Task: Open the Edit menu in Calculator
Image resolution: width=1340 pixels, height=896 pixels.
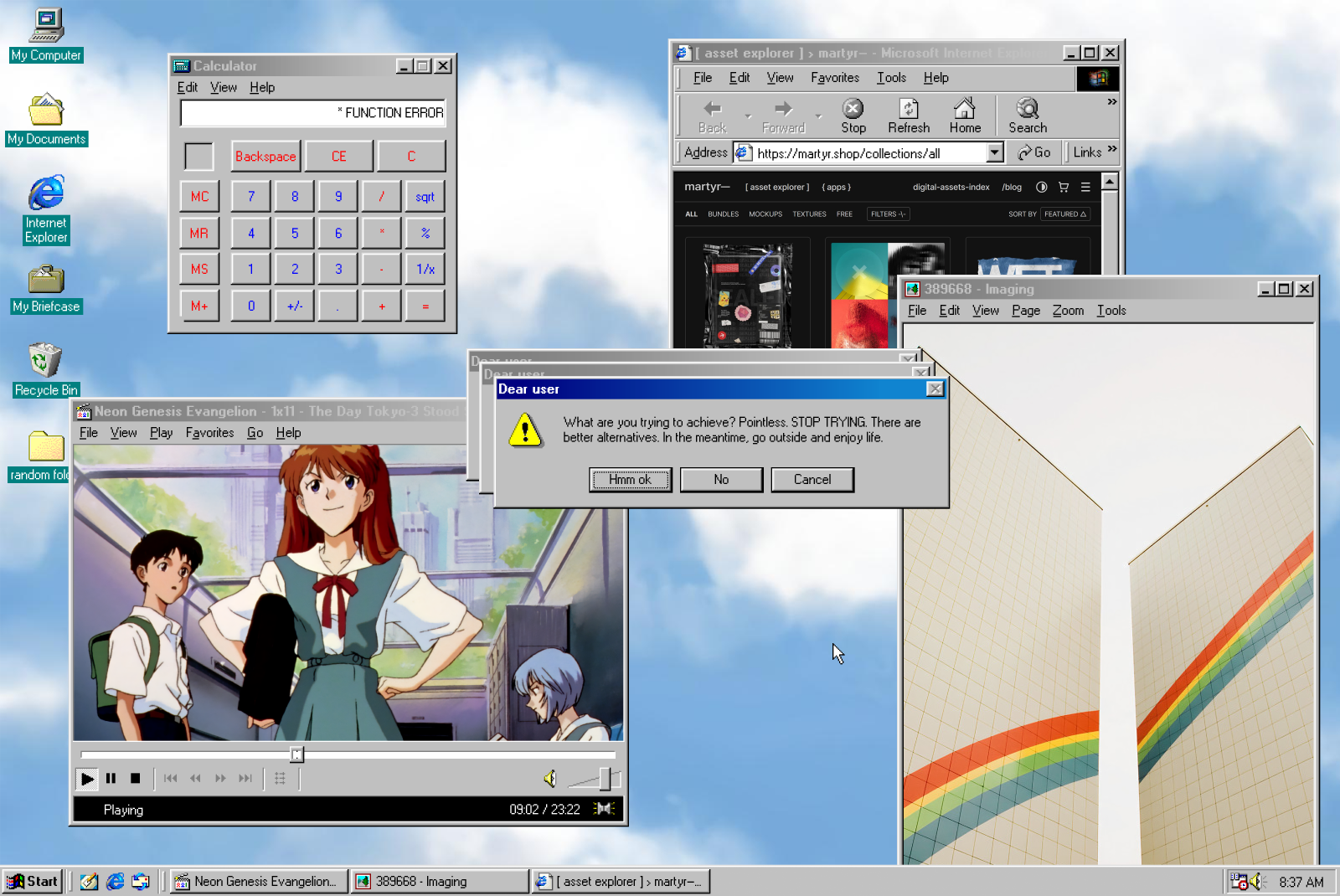Action: (187, 87)
